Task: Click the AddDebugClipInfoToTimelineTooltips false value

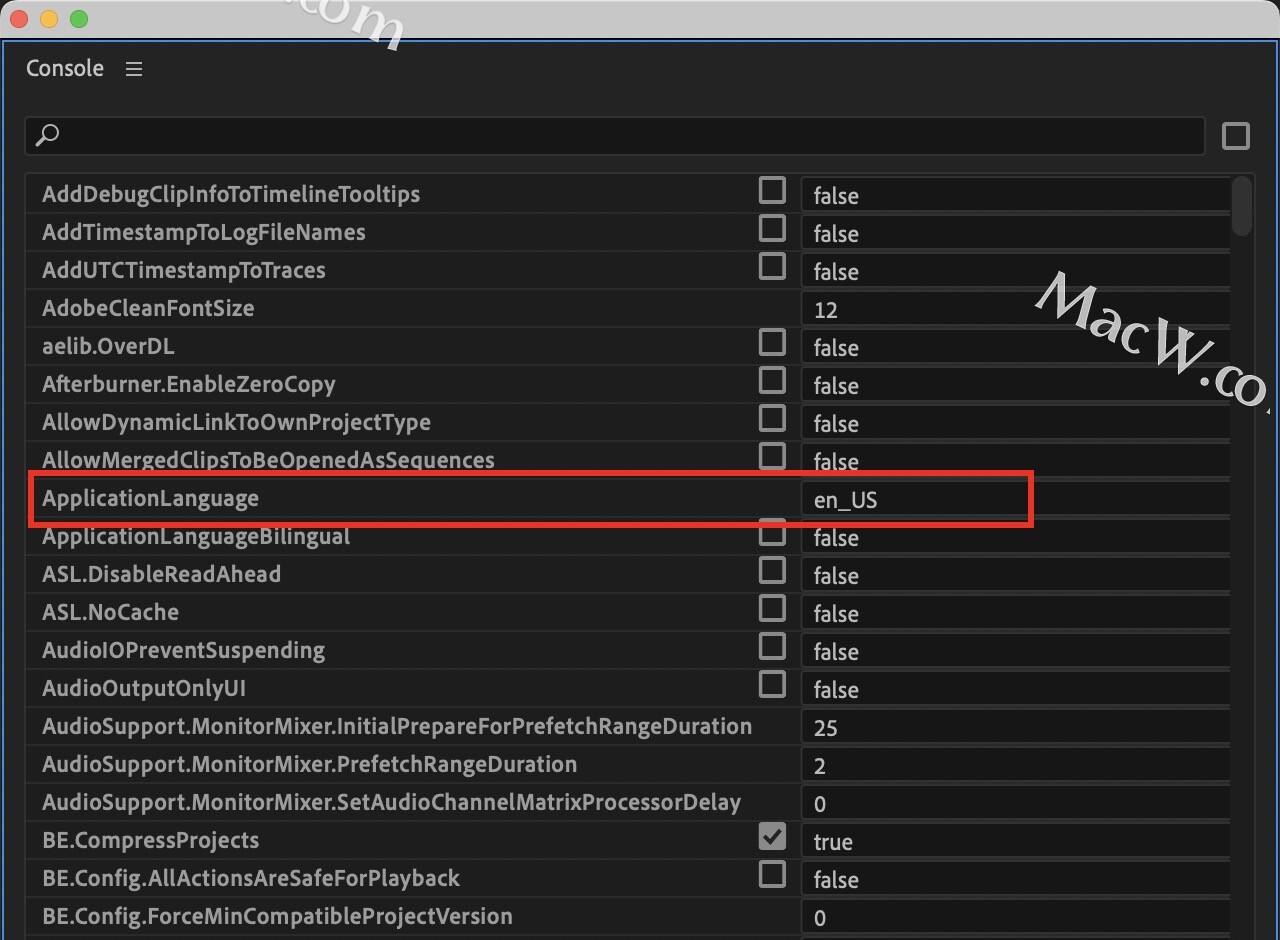Action: [1016, 195]
